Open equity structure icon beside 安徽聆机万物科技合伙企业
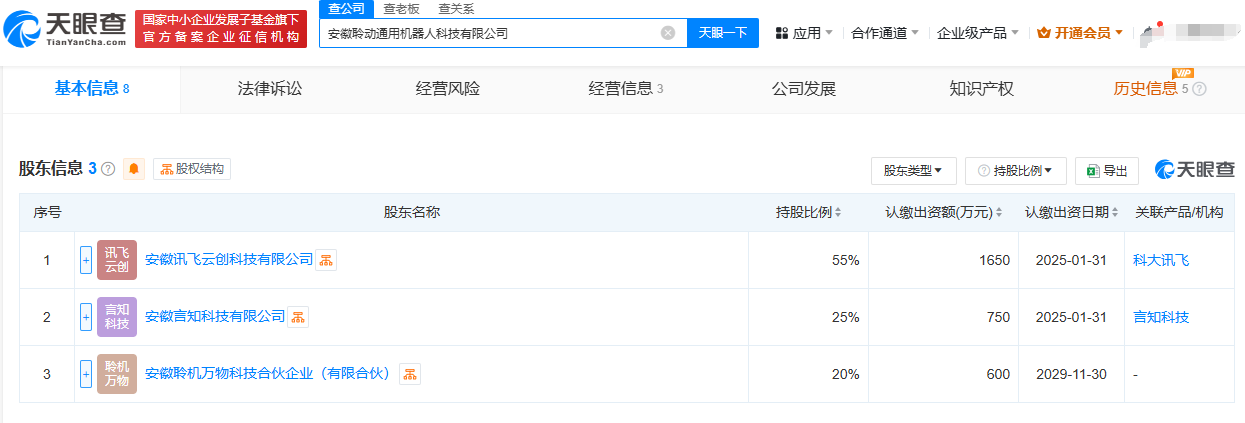Viewport: 1245px width, 423px height. [409, 374]
